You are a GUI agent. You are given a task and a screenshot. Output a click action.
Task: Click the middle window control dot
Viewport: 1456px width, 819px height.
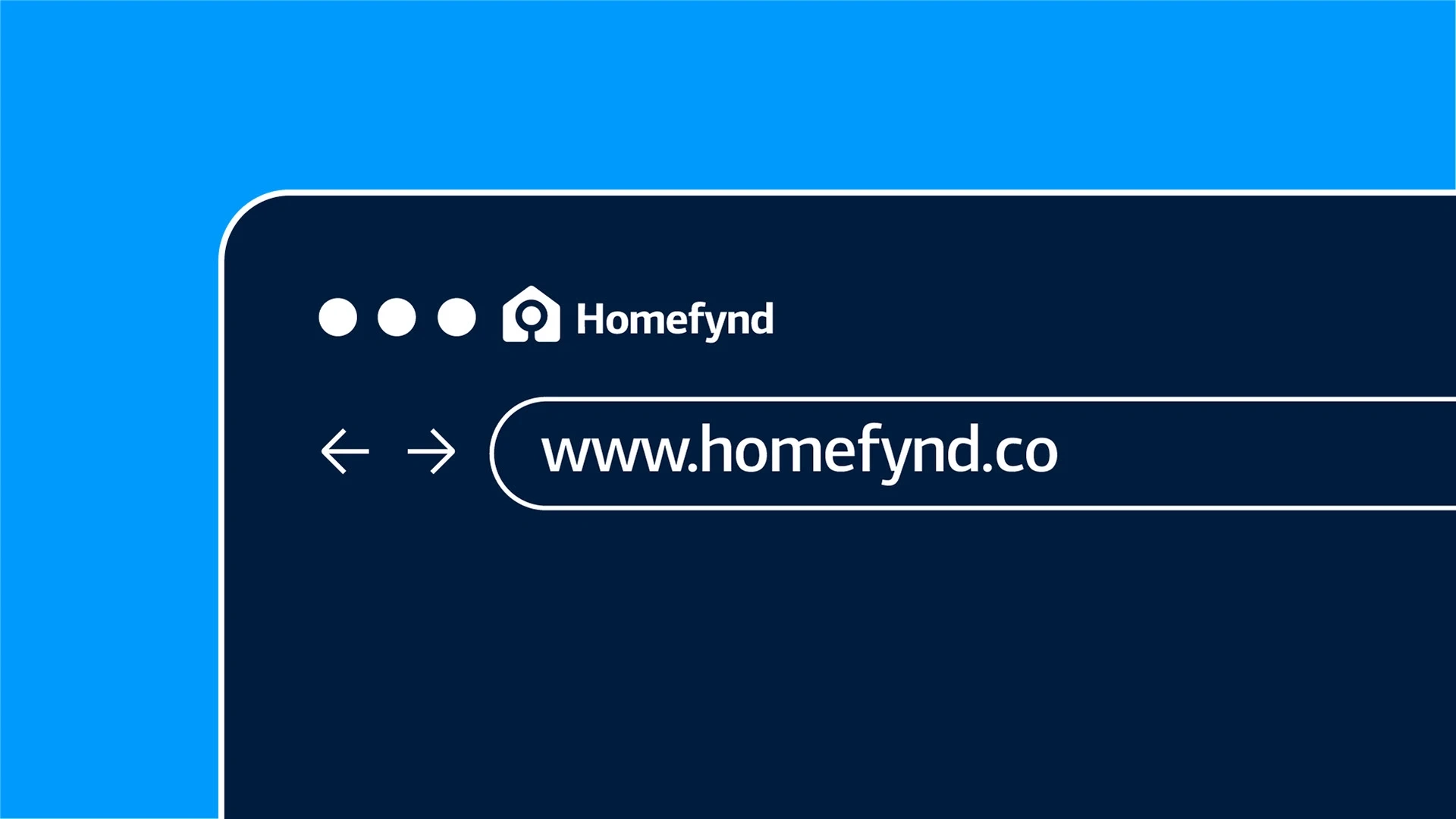coord(397,317)
